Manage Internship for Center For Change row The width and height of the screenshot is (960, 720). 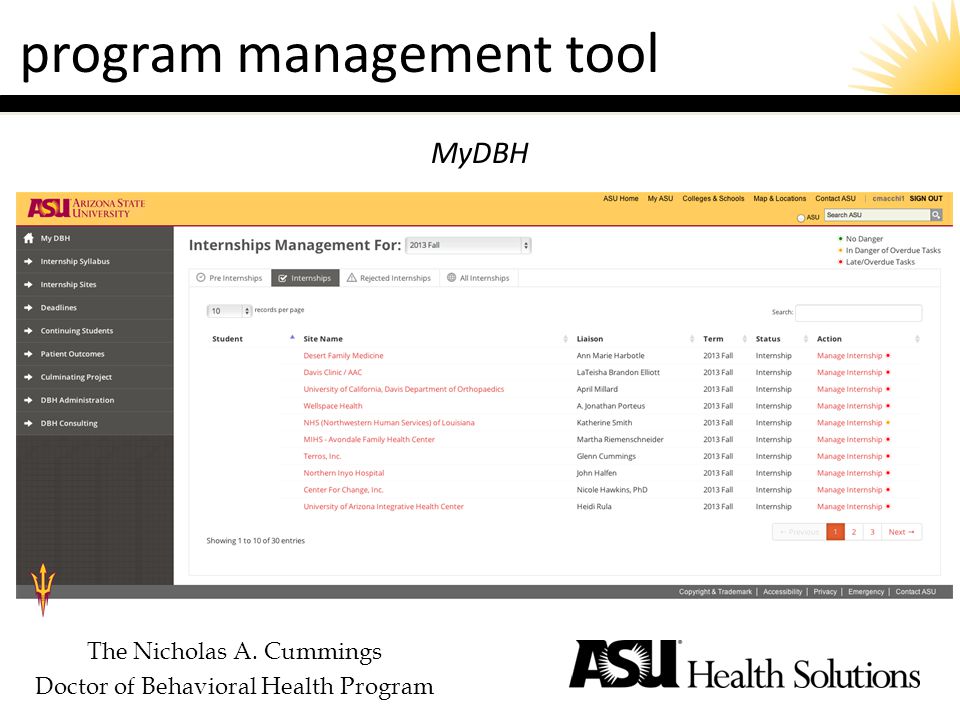click(849, 490)
